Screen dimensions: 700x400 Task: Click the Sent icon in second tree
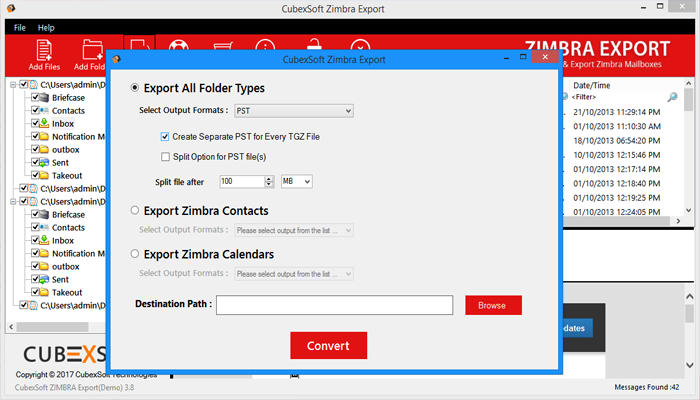44,279
